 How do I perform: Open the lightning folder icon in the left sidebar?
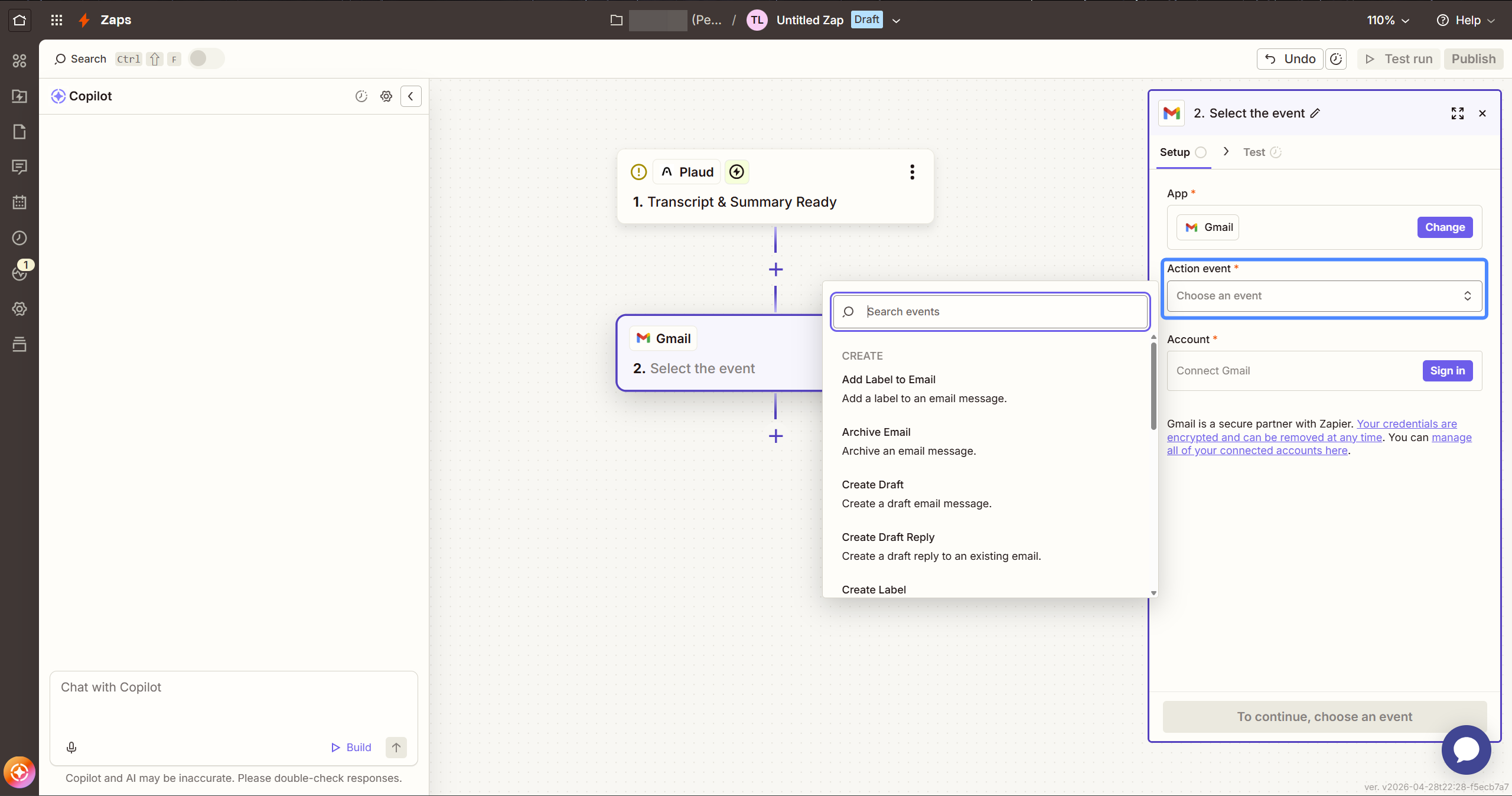[x=19, y=96]
